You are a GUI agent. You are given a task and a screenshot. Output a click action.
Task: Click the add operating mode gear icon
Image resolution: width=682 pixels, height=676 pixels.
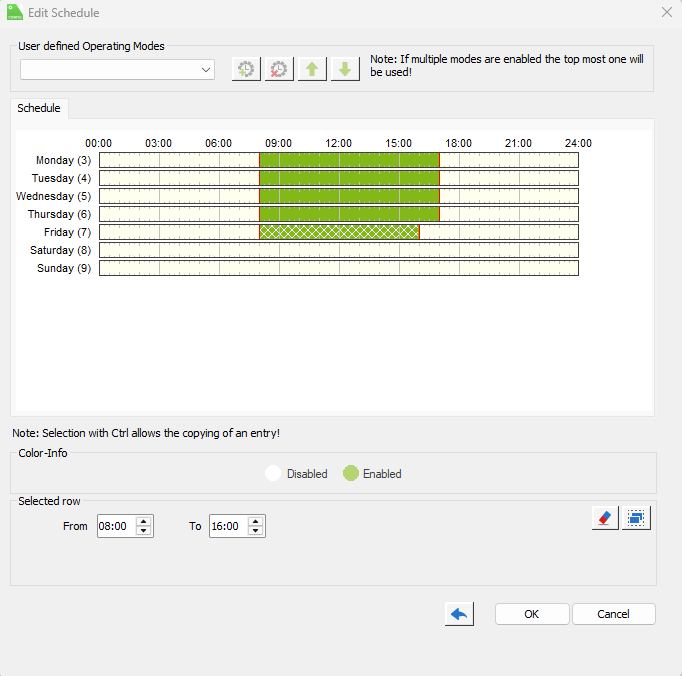[246, 70]
